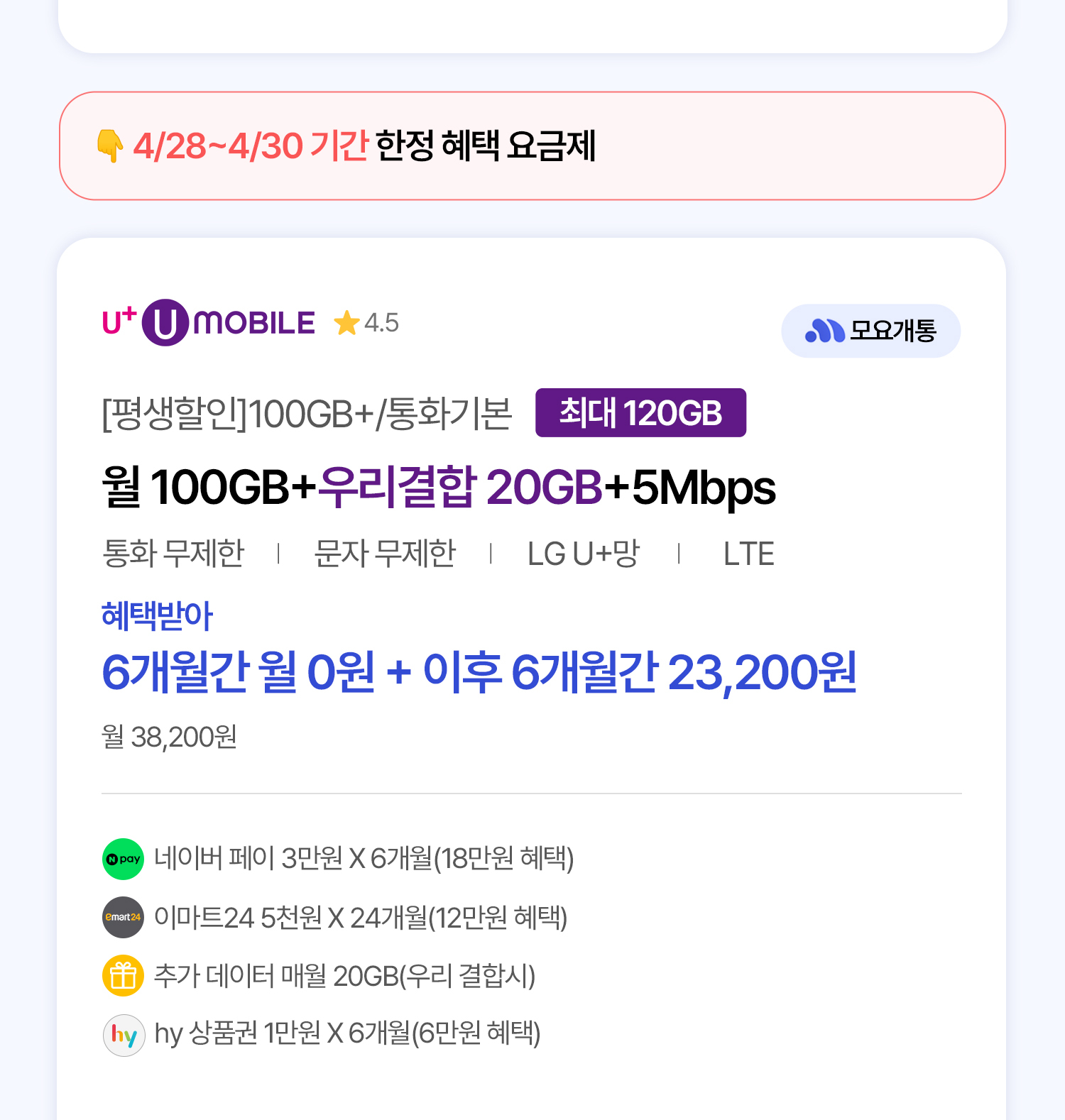The image size is (1065, 1120).
Task: Click the emart24 circle icon
Action: (x=124, y=917)
